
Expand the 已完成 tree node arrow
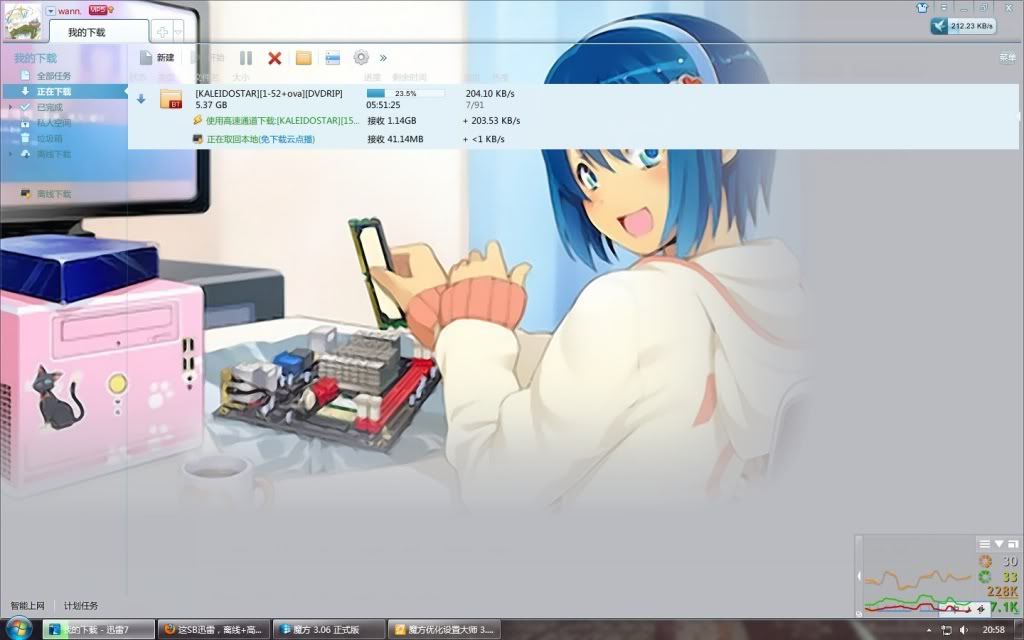pos(10,107)
